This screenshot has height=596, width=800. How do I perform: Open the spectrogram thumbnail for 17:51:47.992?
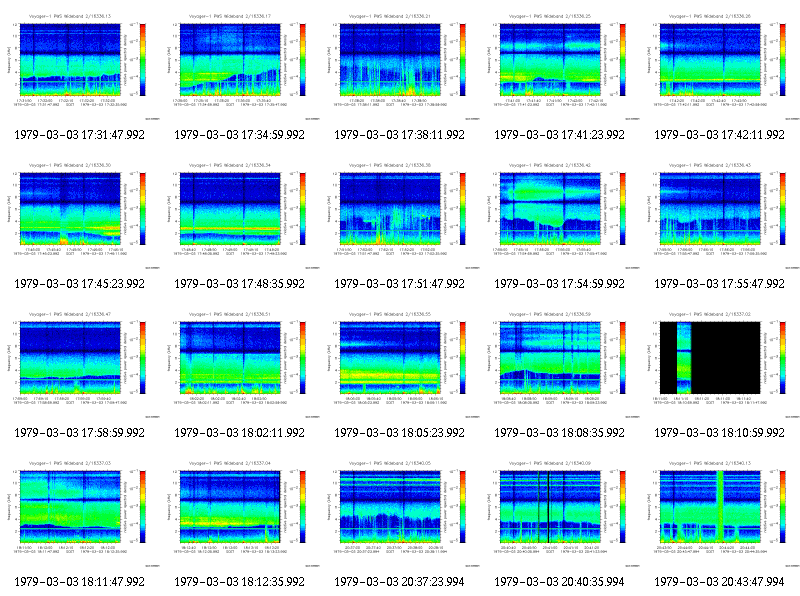tap(400, 215)
